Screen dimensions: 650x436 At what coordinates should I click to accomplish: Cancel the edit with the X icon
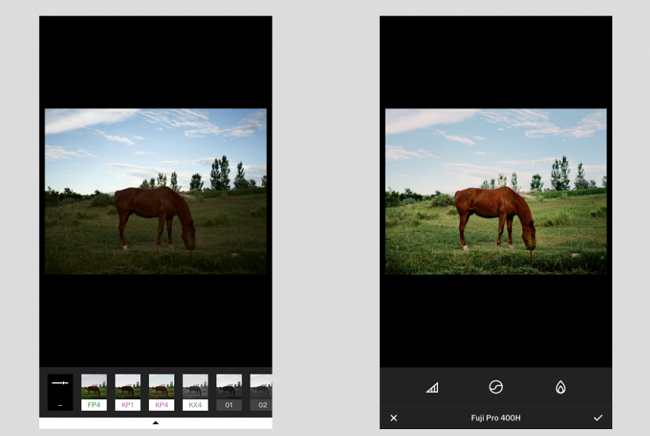pos(394,418)
